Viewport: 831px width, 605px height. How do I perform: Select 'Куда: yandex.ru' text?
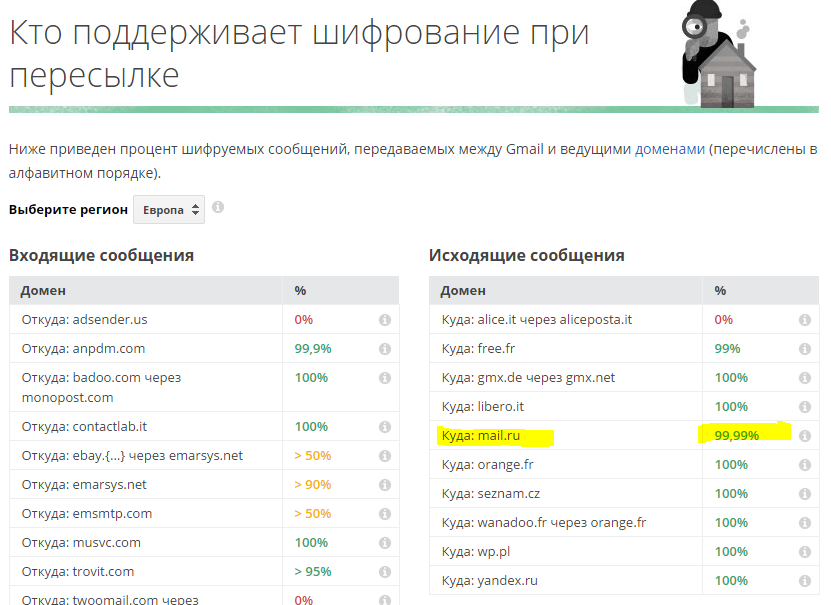pos(489,581)
